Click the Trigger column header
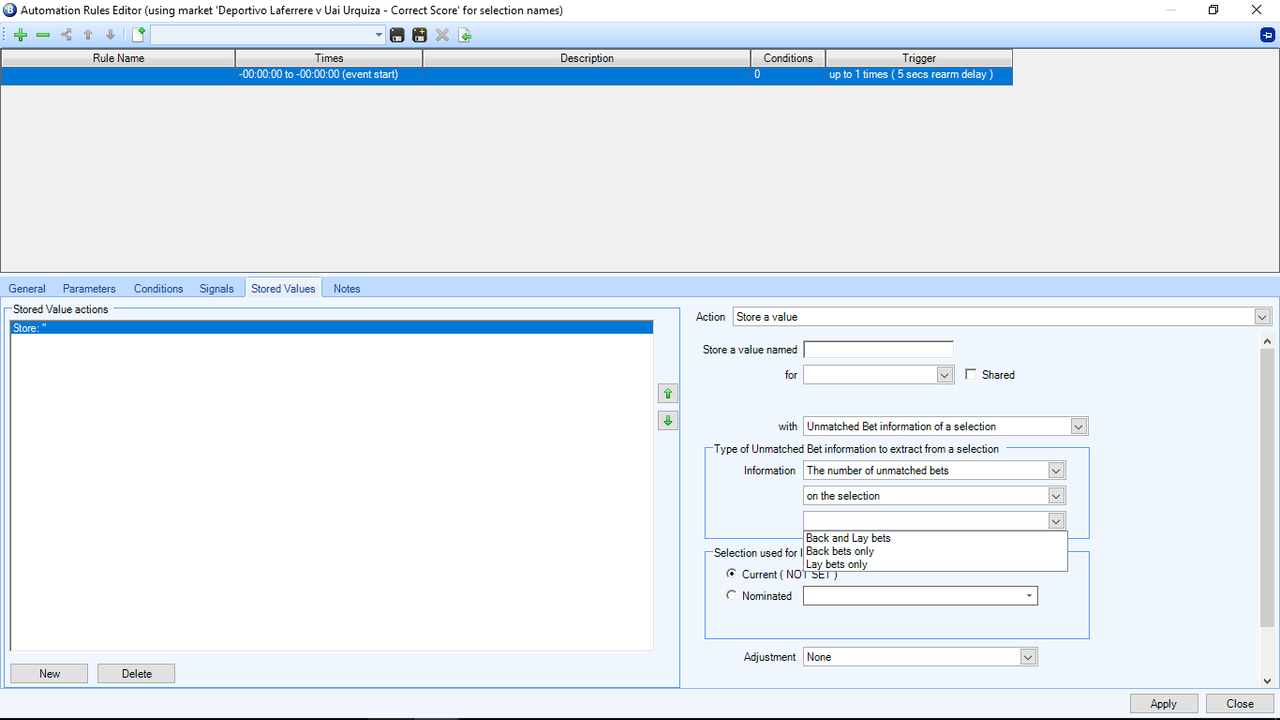The image size is (1280, 720). pos(919,58)
